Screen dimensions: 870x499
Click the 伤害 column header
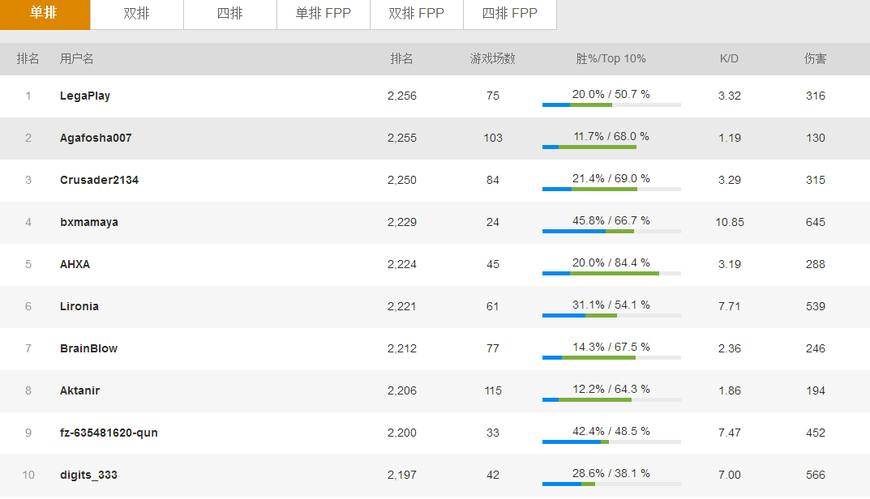[815, 59]
